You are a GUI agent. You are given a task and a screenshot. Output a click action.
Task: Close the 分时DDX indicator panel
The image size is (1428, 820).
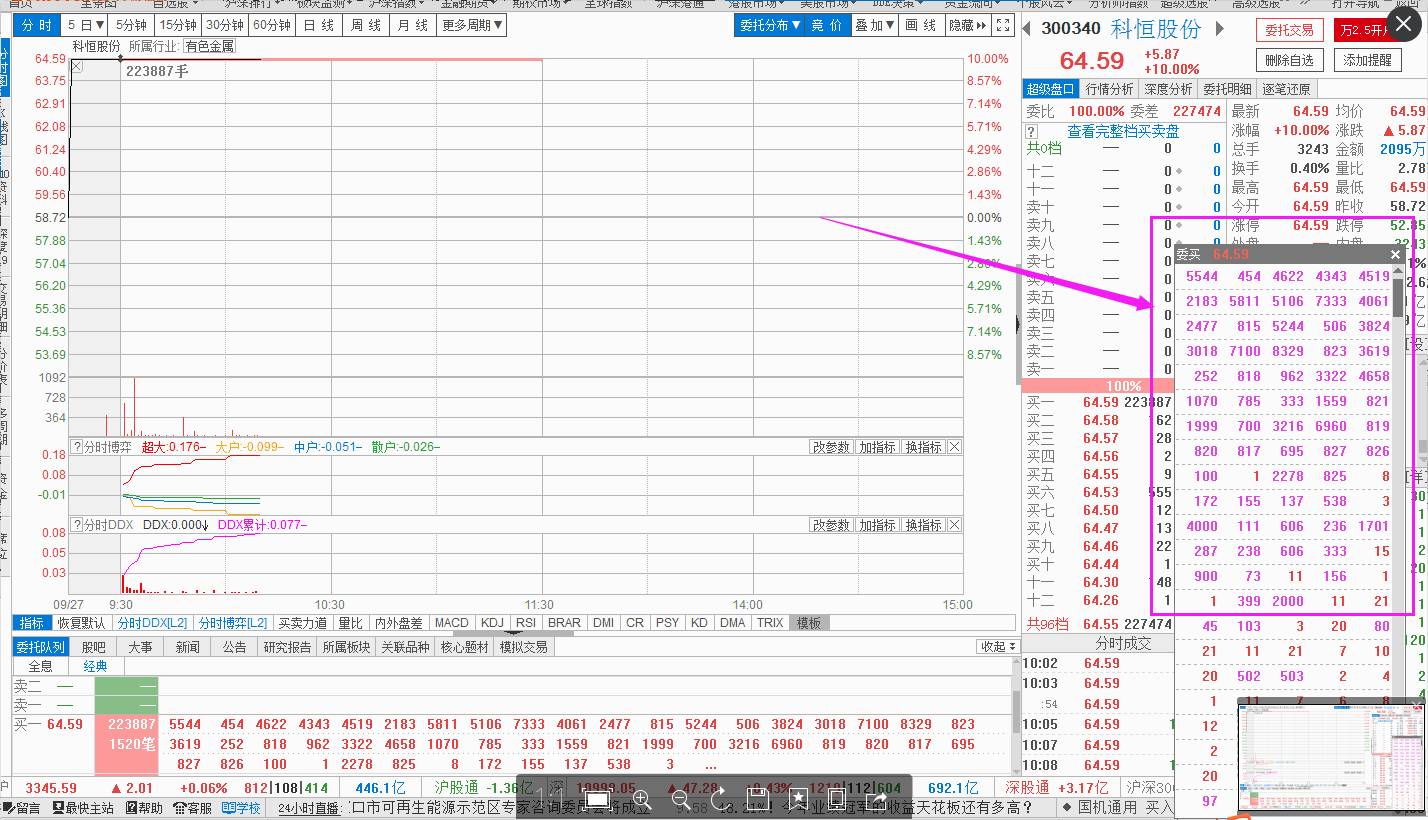point(954,525)
